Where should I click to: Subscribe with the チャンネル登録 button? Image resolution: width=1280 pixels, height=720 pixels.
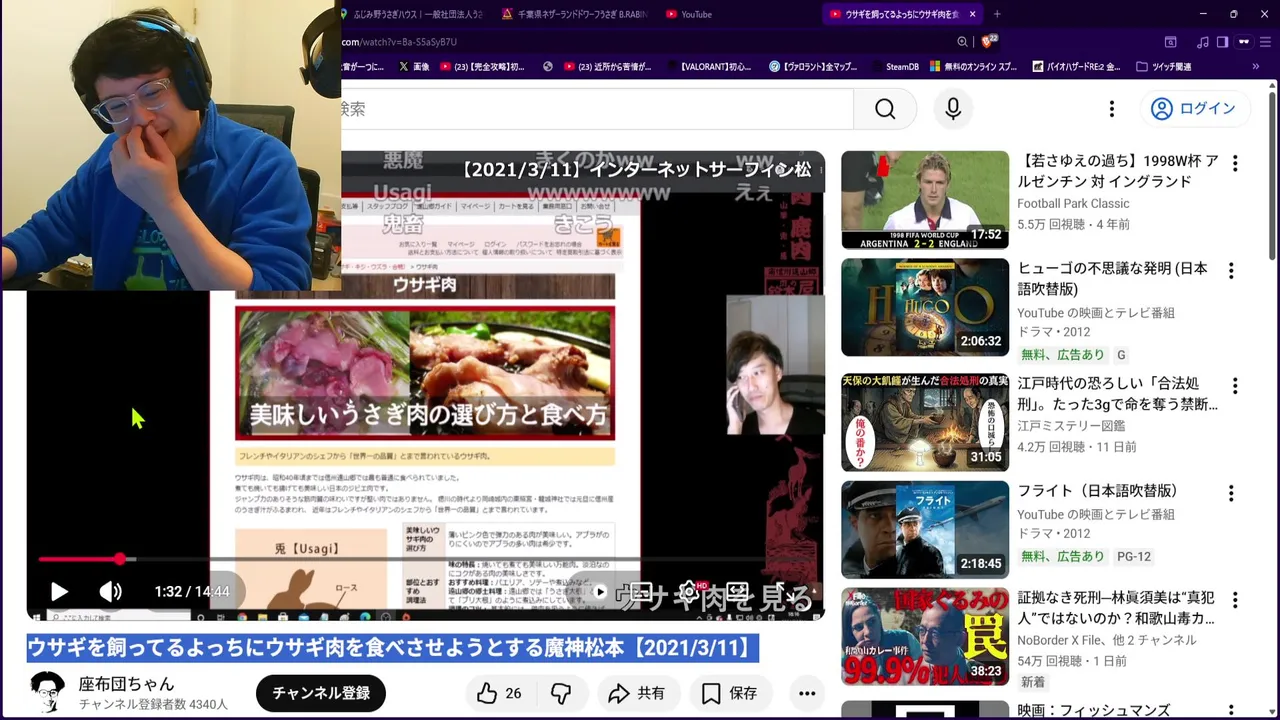tap(321, 693)
